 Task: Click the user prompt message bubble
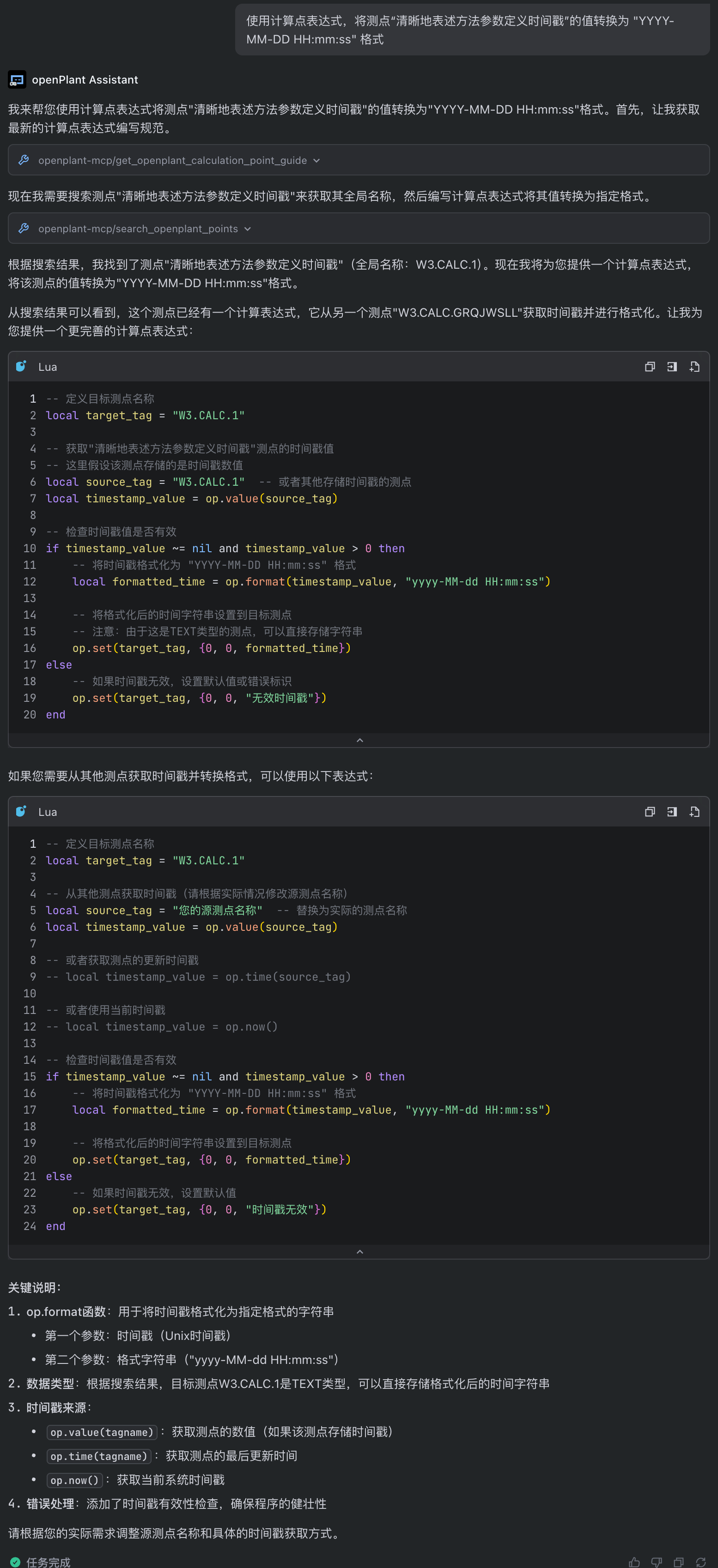472,30
